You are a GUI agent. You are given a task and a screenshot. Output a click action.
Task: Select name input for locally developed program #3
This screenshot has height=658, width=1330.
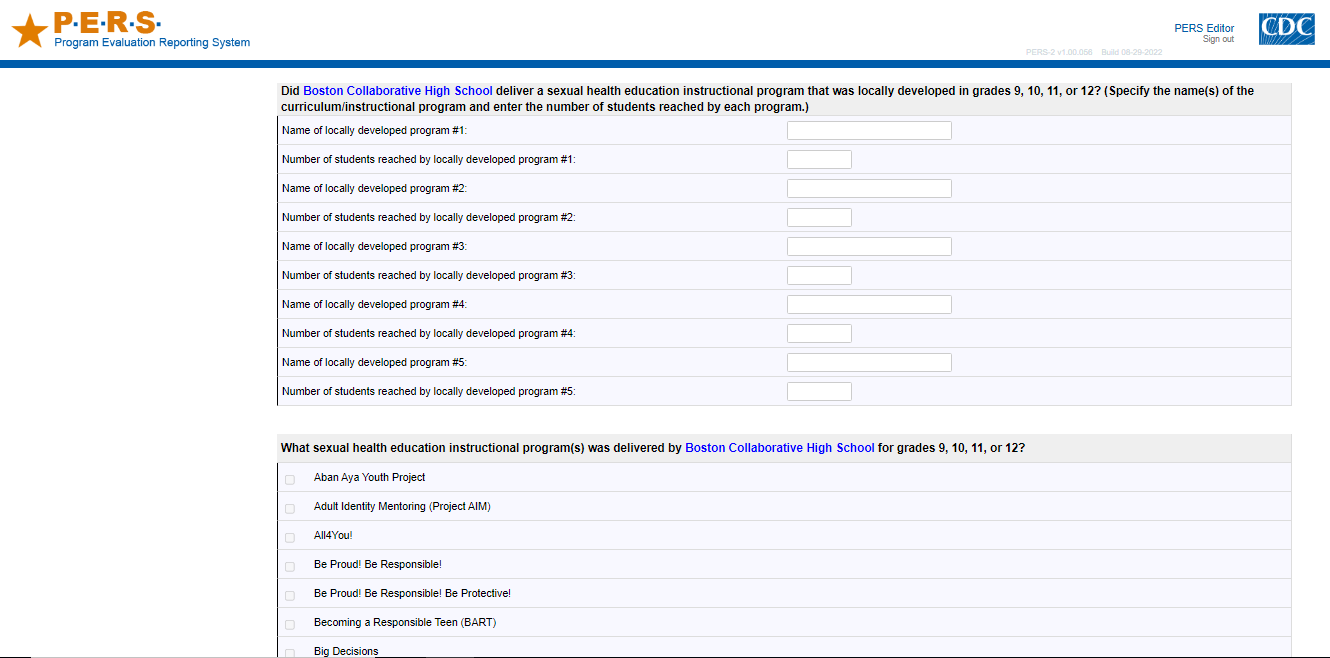(x=869, y=247)
